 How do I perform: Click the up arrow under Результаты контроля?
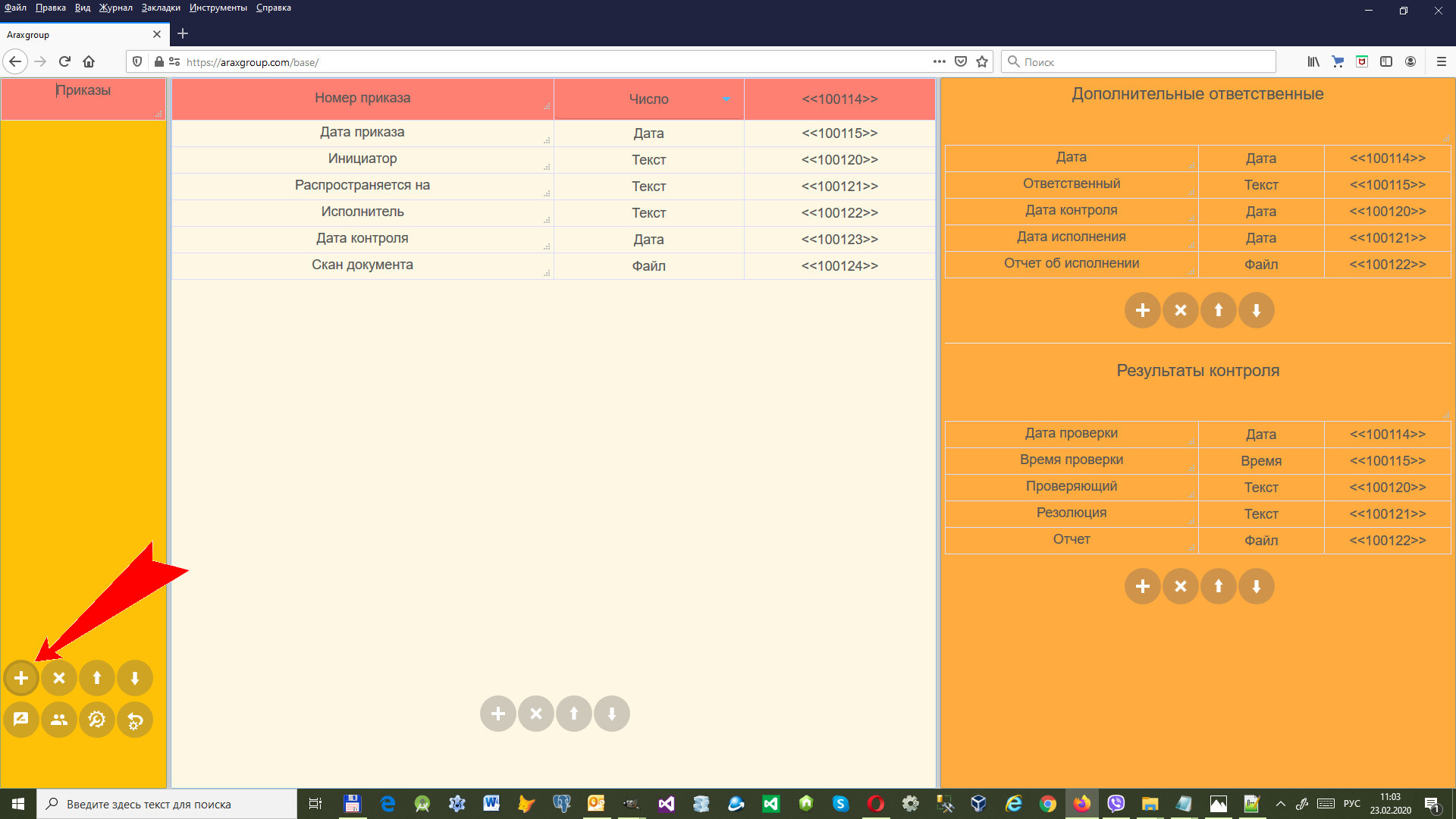pyautogui.click(x=1219, y=586)
